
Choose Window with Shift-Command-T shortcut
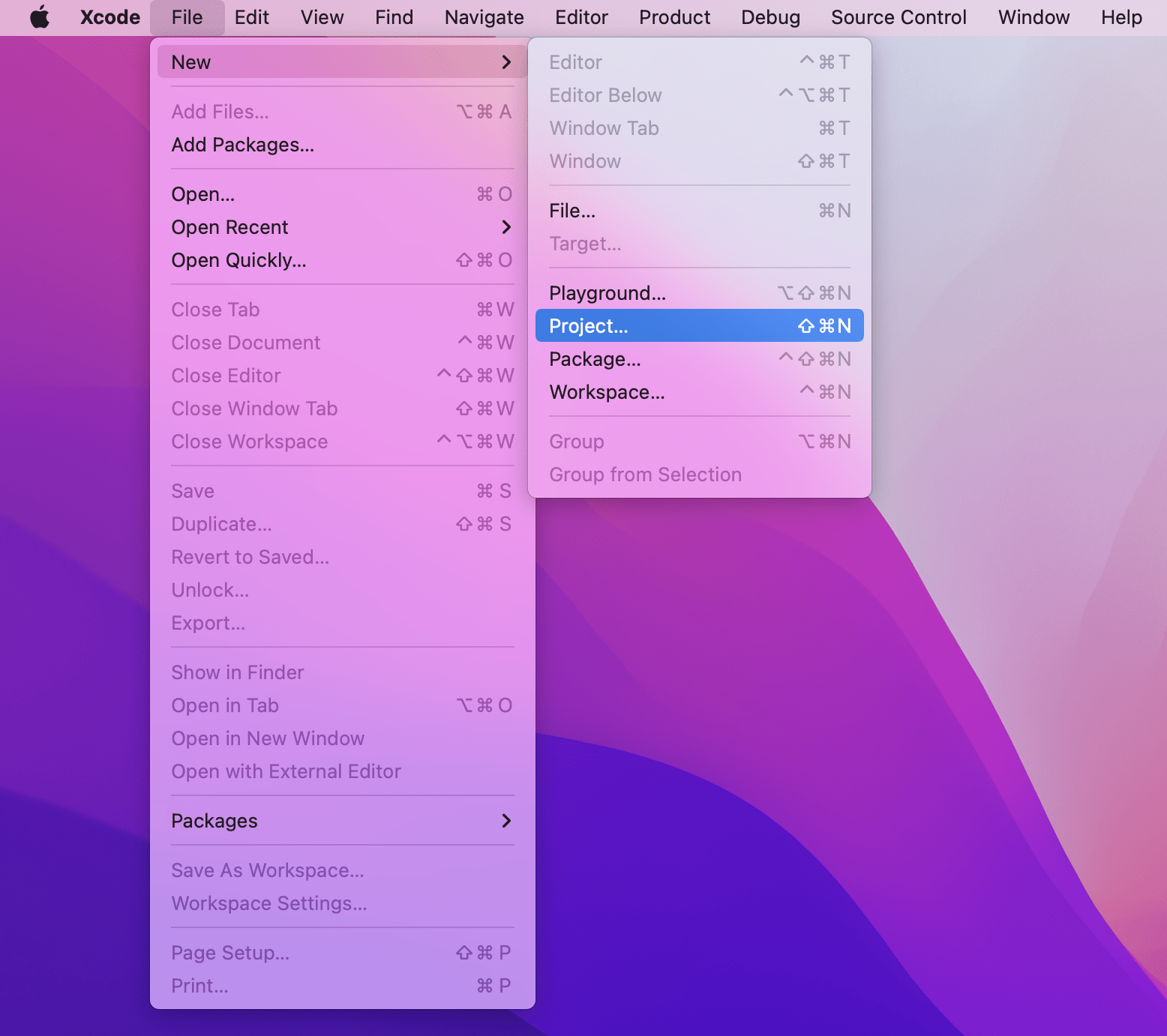click(700, 161)
